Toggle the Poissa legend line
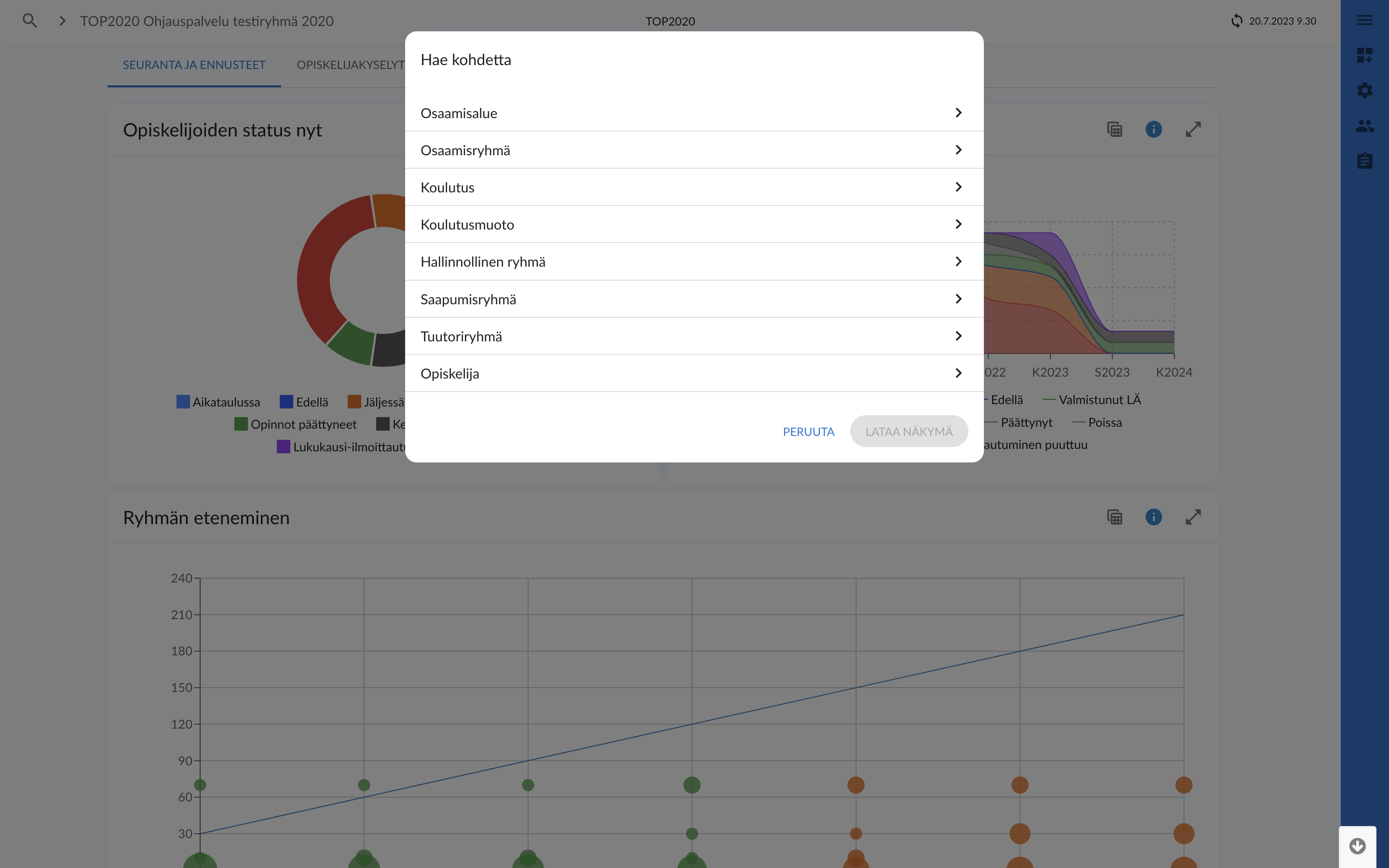 pos(1097,422)
